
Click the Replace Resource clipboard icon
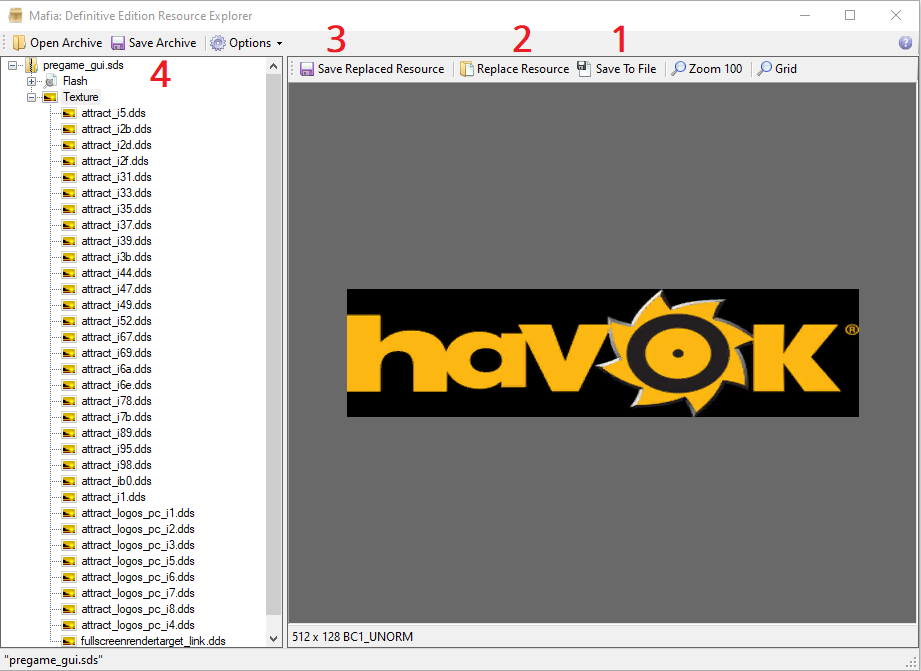(x=466, y=69)
